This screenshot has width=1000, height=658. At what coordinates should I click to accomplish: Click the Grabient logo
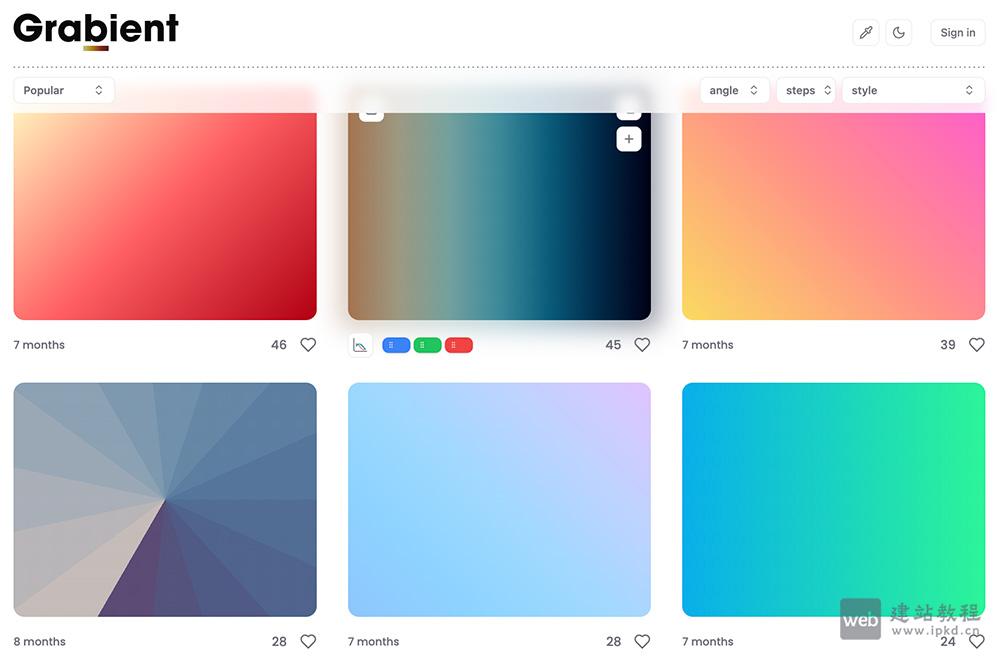coord(96,29)
